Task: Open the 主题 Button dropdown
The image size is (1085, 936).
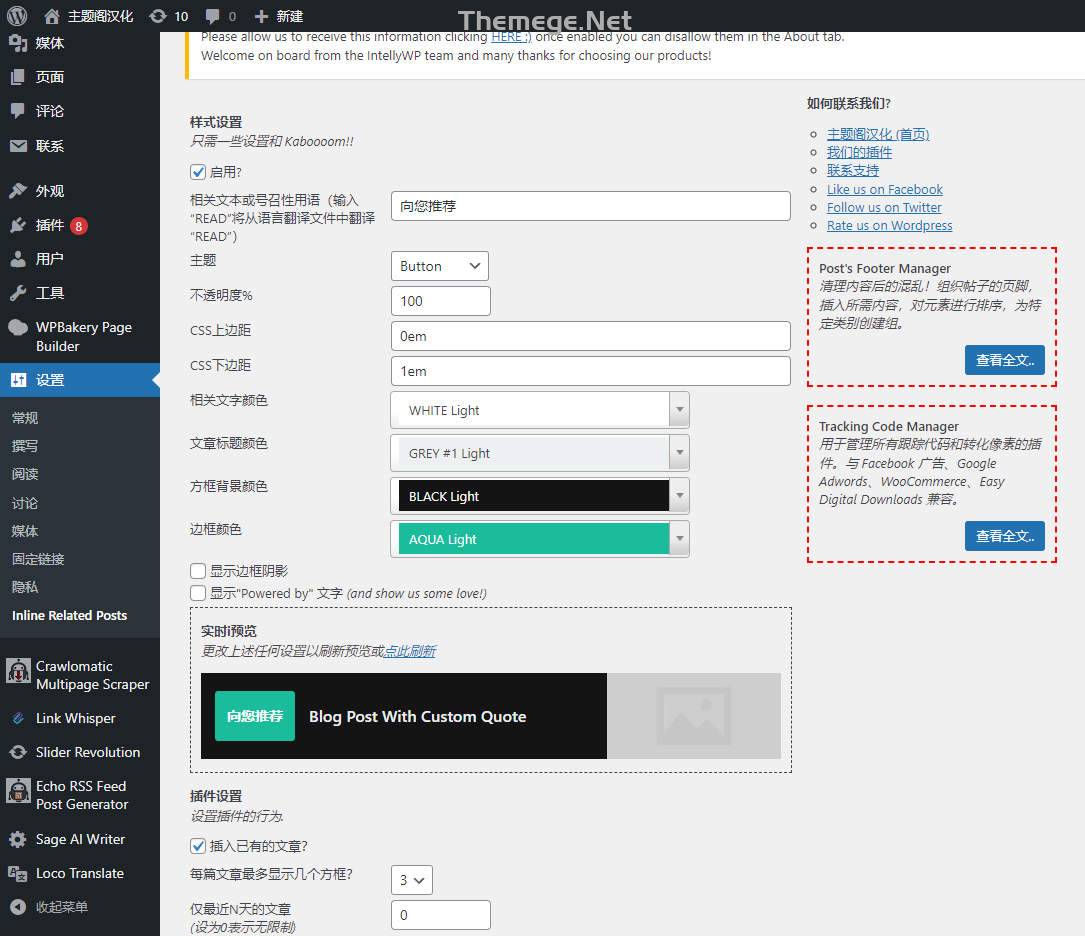Action: click(x=439, y=266)
